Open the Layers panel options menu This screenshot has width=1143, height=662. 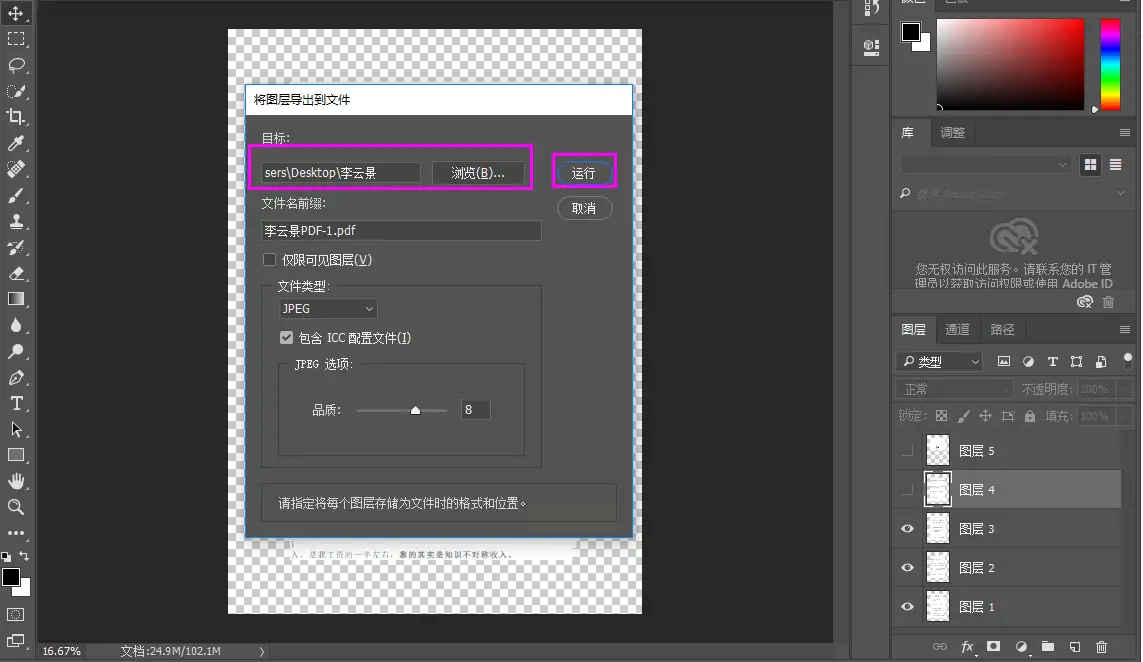[x=1125, y=330]
